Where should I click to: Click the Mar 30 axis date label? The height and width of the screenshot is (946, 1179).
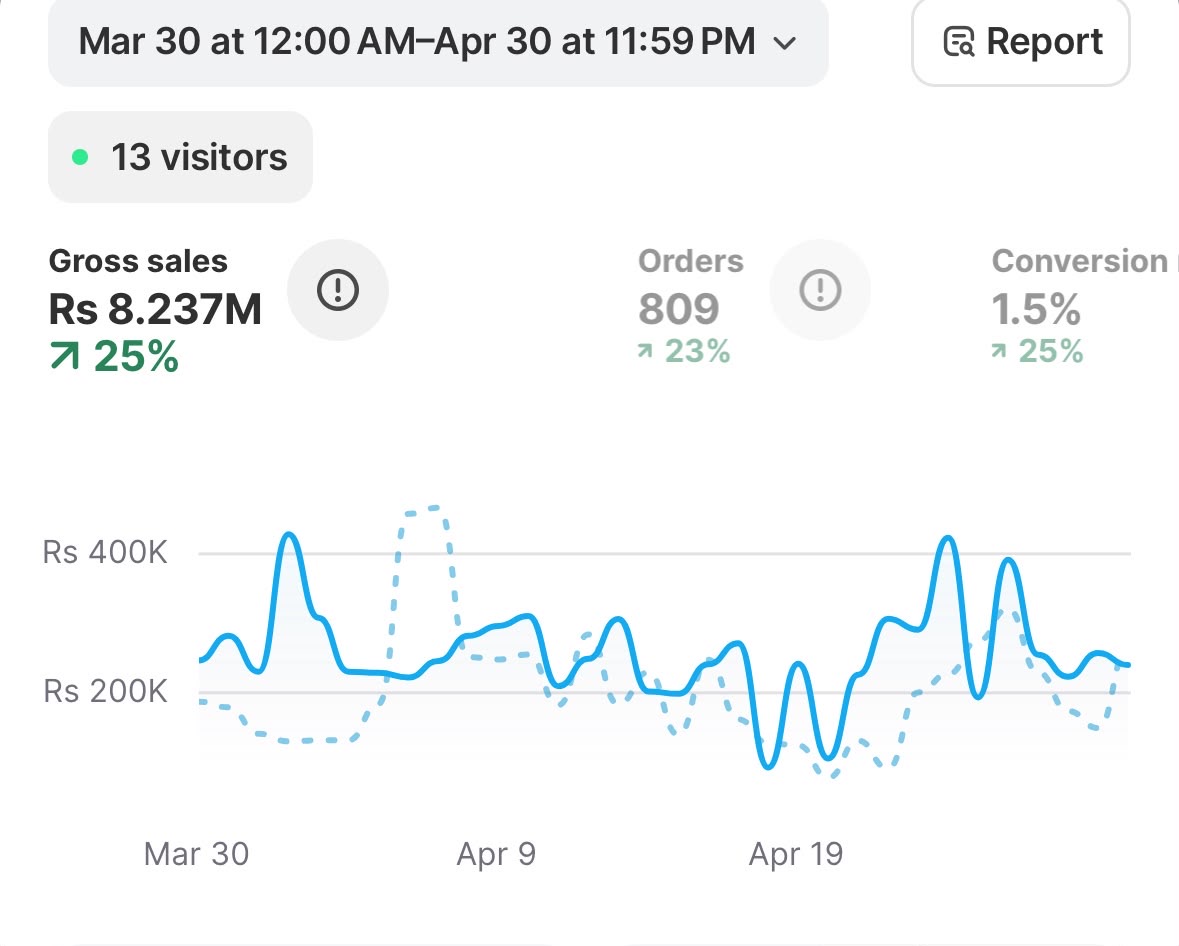point(196,854)
